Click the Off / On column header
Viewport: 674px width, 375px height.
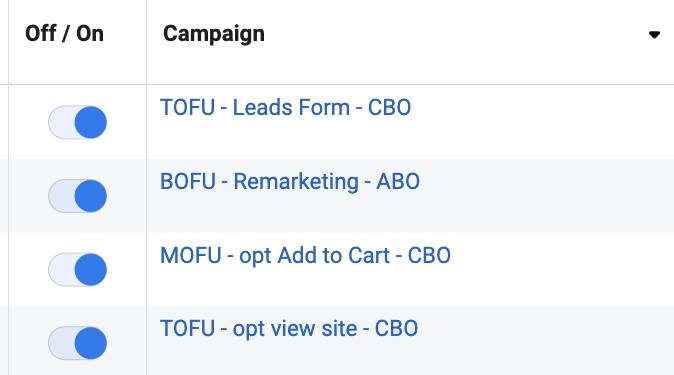pos(64,34)
